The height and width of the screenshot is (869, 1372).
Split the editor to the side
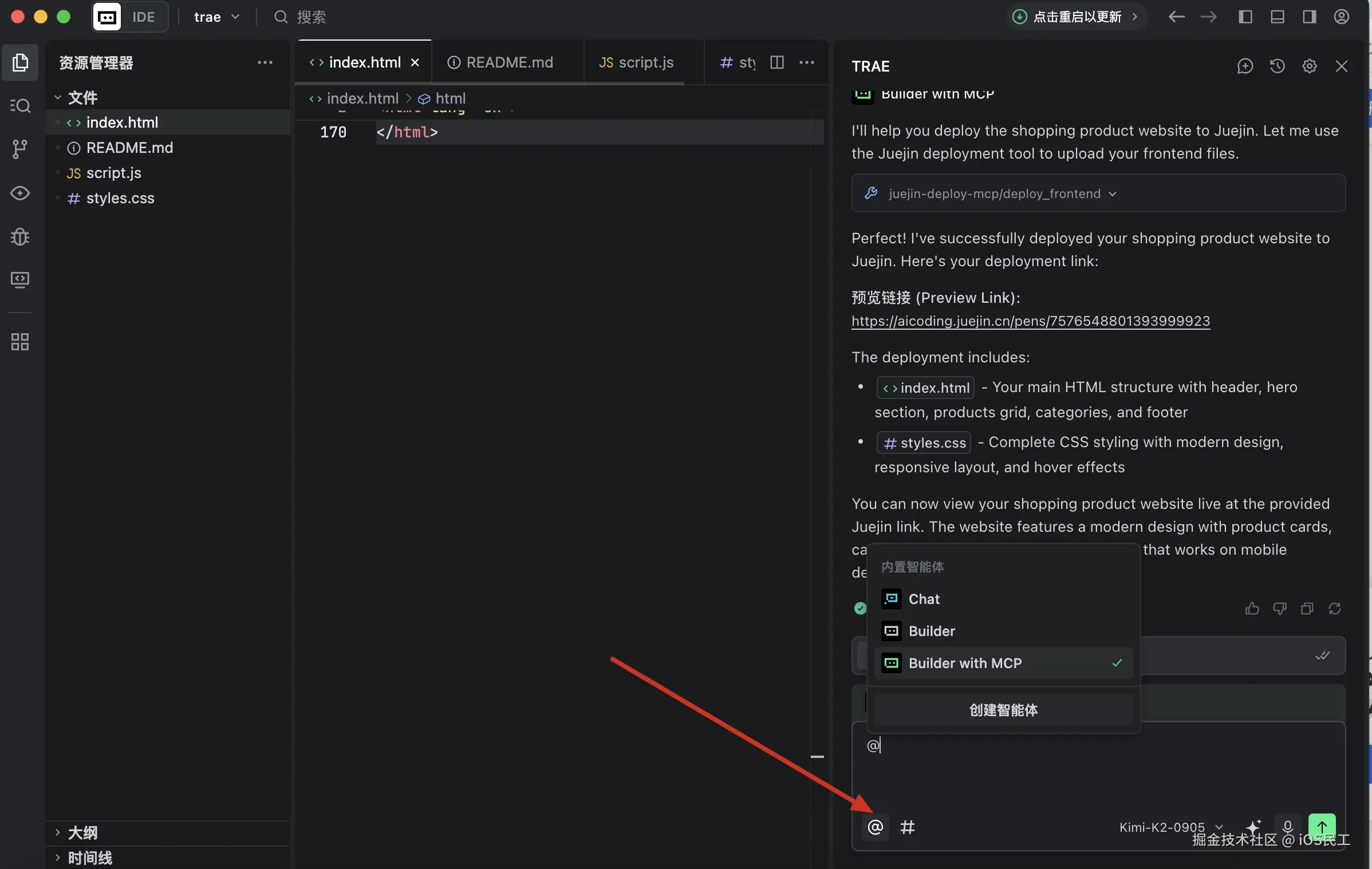(776, 62)
